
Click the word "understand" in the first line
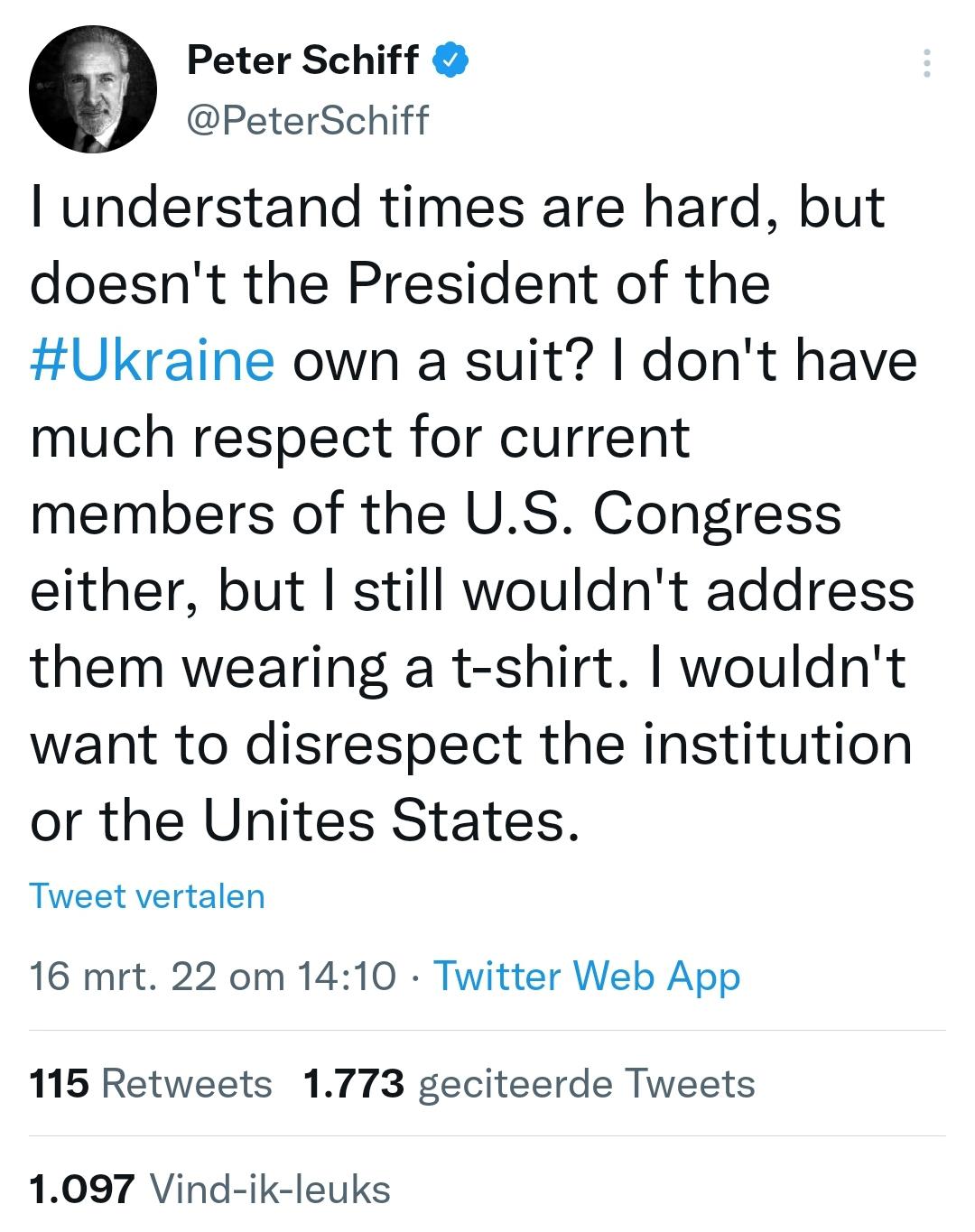coord(214,207)
